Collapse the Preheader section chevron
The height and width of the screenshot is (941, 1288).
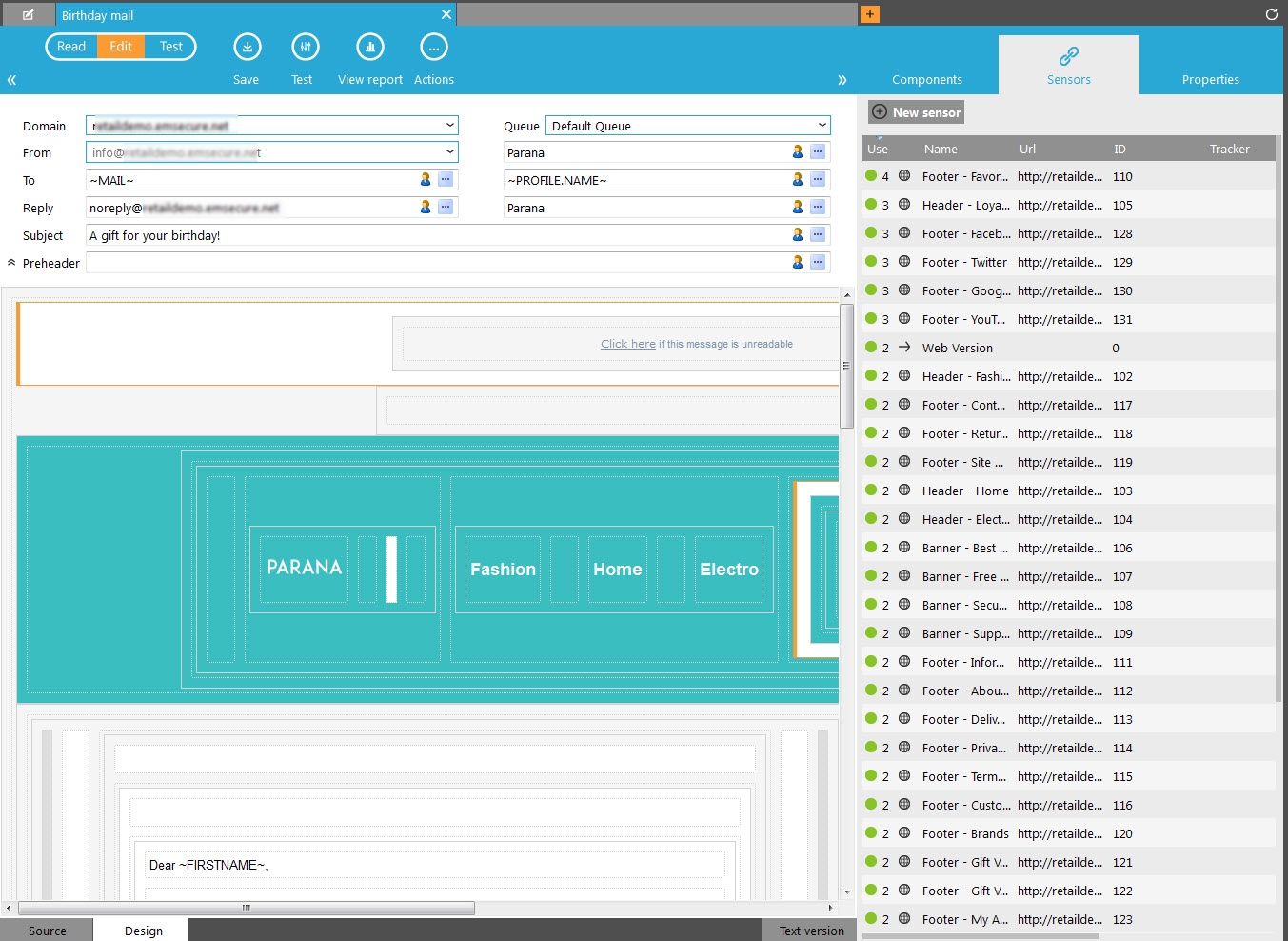(x=11, y=263)
